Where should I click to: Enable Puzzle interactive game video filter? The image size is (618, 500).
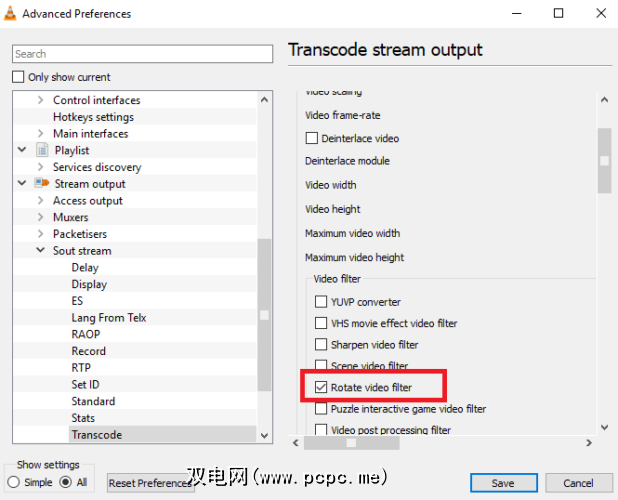[321, 409]
